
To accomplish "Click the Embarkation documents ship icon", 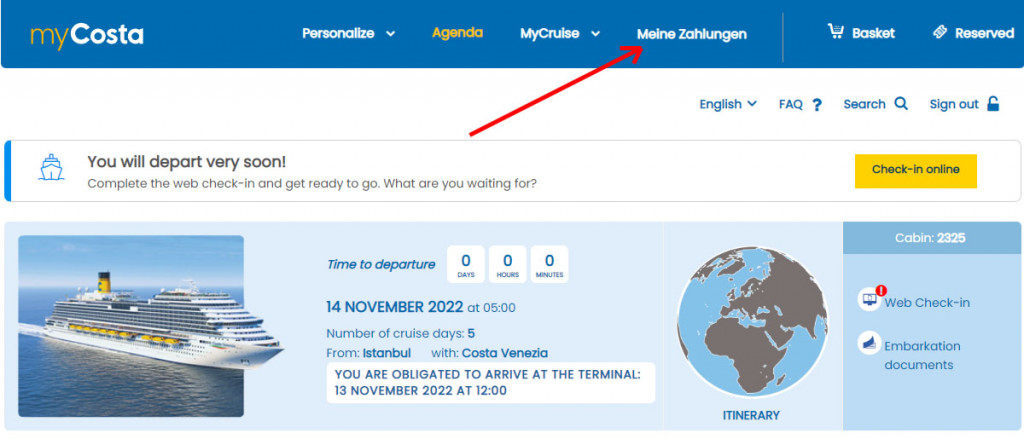I will (x=870, y=345).
